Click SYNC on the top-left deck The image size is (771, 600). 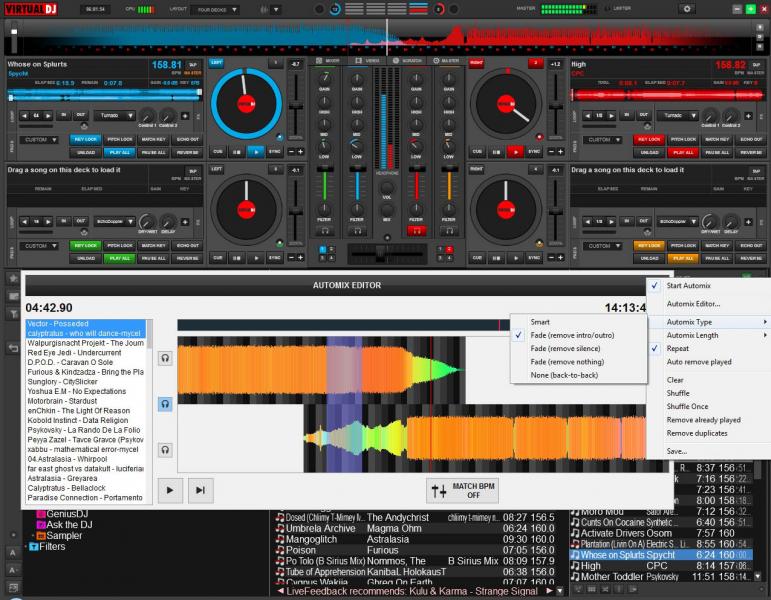(x=274, y=152)
